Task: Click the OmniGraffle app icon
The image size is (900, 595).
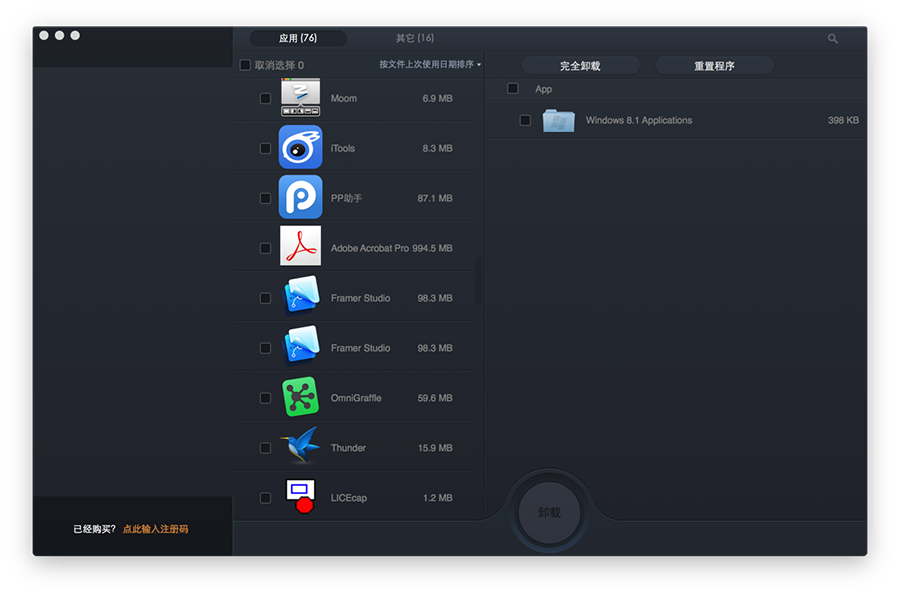Action: (300, 396)
